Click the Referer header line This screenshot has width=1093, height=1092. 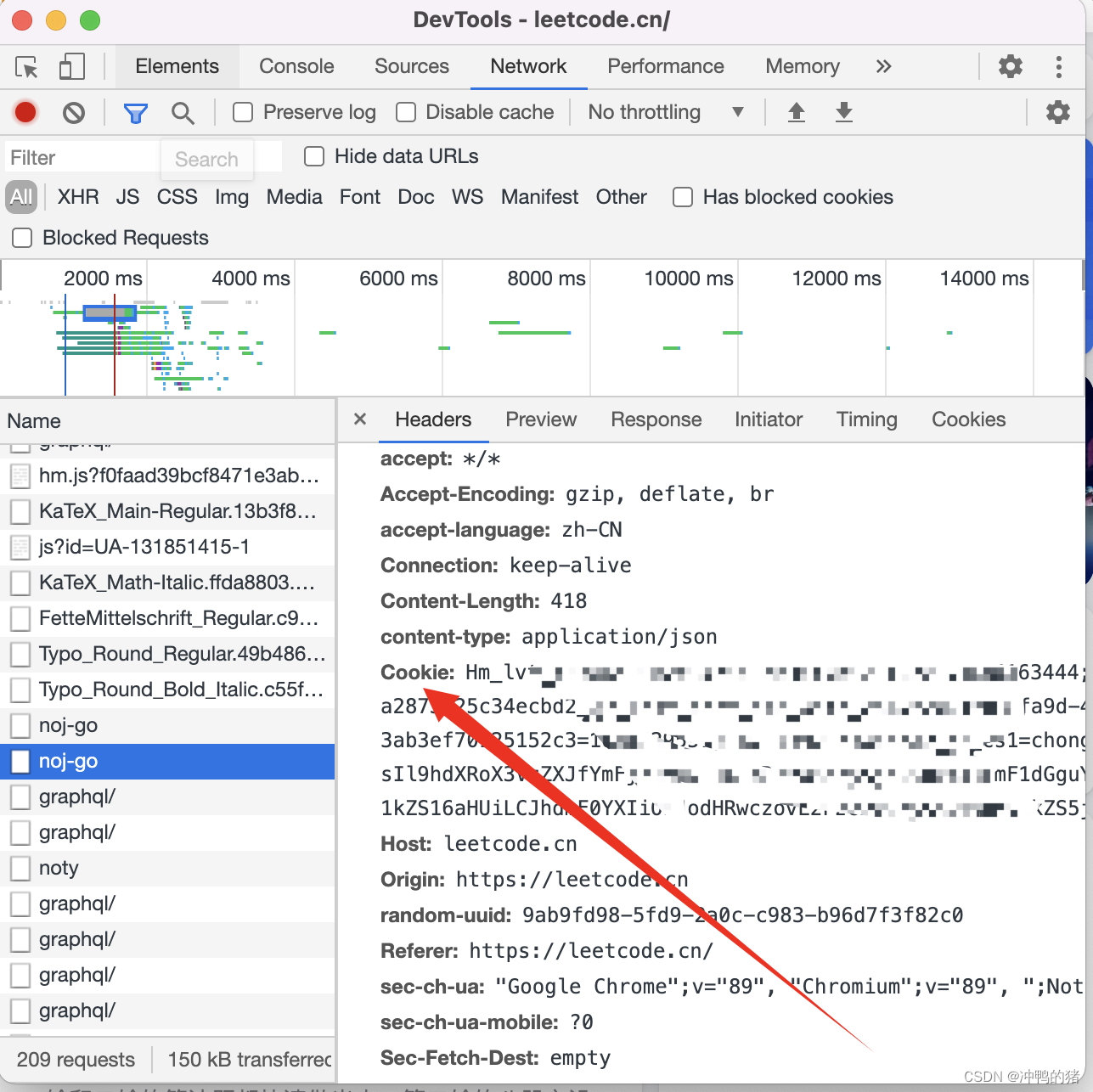[547, 951]
